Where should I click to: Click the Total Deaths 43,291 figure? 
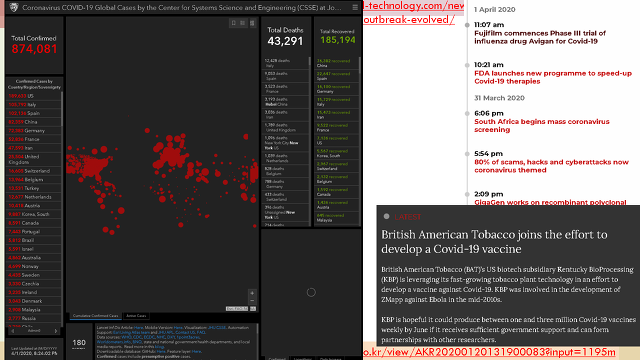[x=285, y=41]
